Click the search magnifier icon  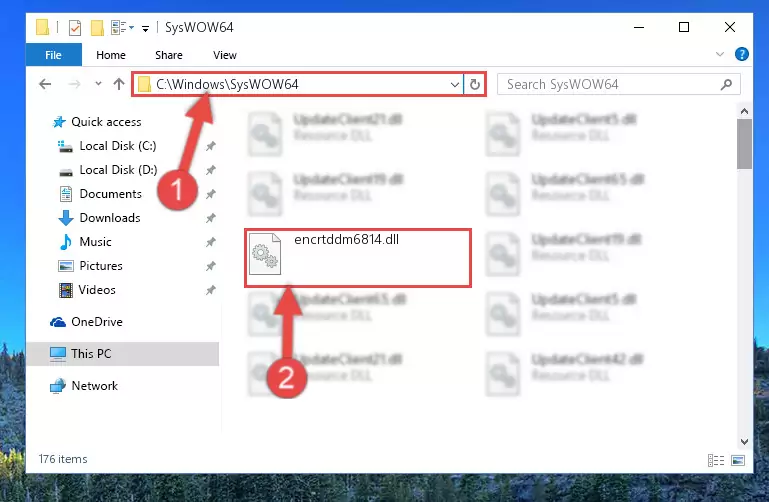point(726,84)
